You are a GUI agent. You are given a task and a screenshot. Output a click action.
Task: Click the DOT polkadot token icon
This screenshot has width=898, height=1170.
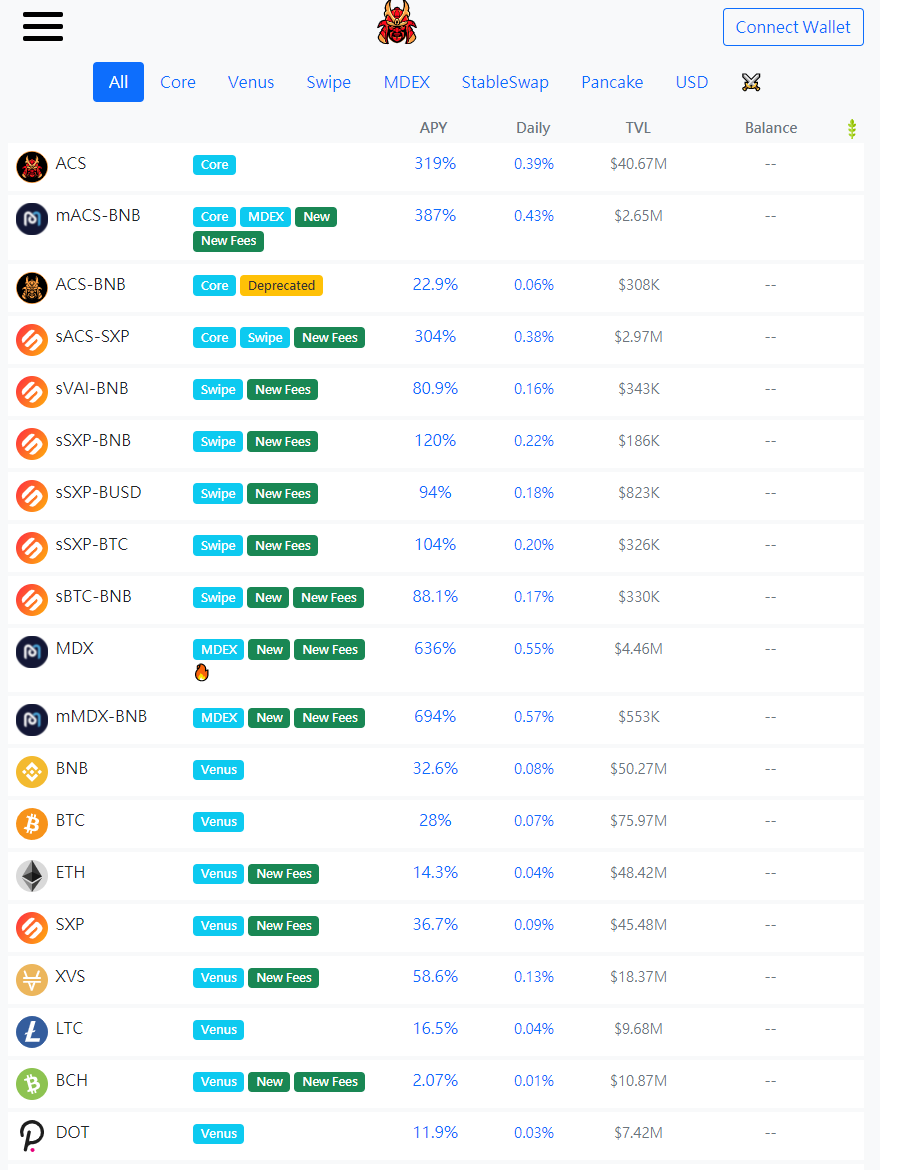[32, 1136]
